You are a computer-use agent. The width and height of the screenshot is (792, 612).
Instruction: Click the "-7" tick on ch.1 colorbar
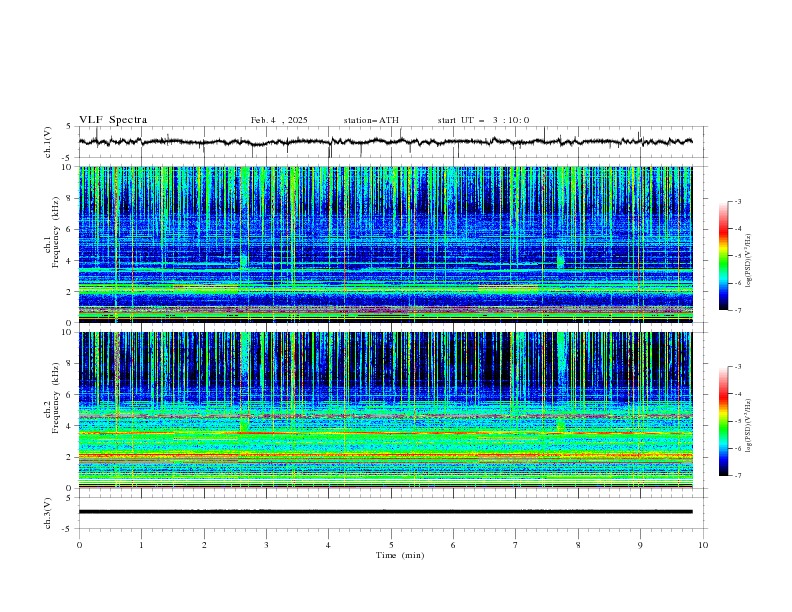[x=737, y=310]
